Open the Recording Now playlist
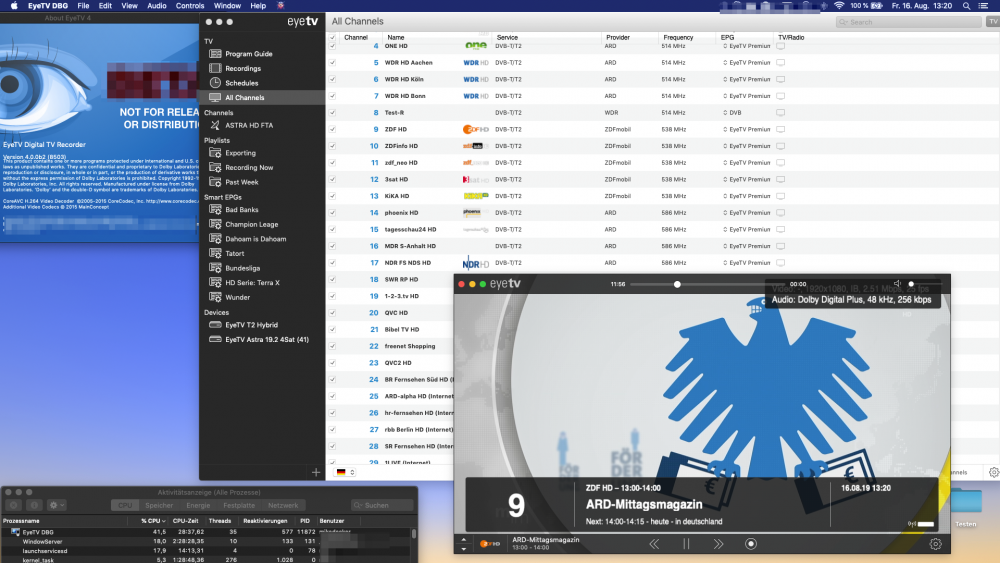 coord(249,168)
